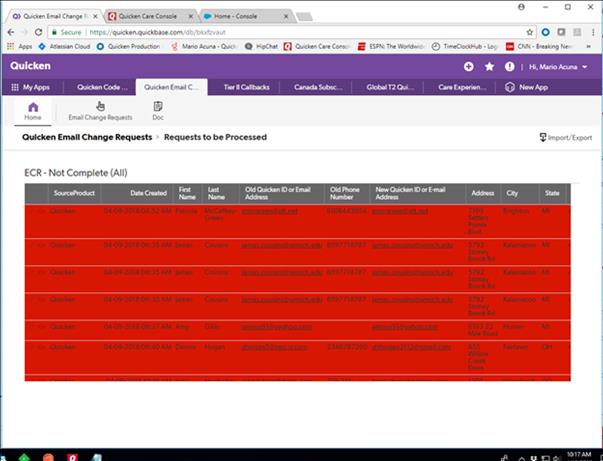Click the plus create icon in header

469,66
